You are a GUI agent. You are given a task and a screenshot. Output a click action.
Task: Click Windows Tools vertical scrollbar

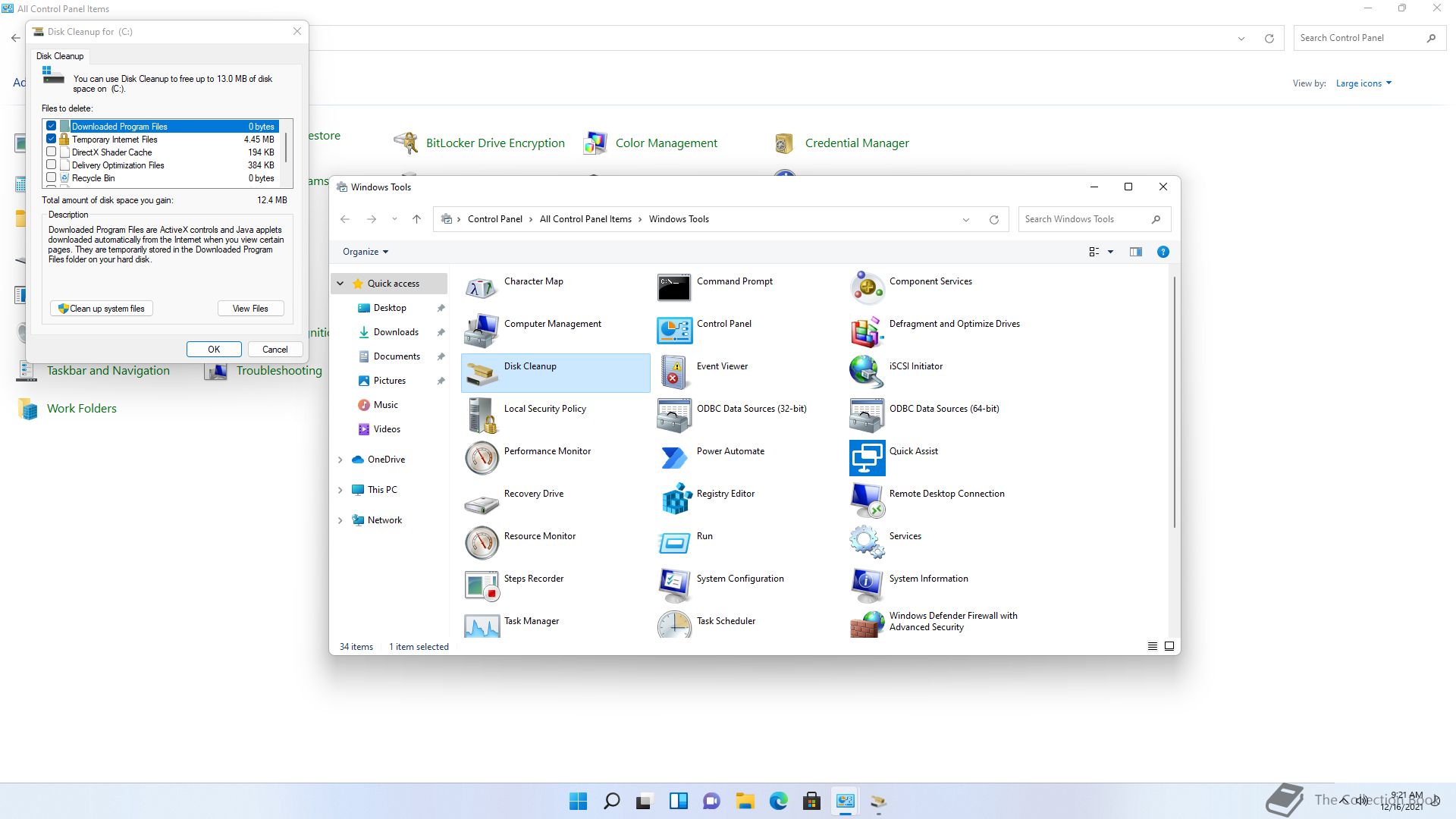coord(1175,402)
